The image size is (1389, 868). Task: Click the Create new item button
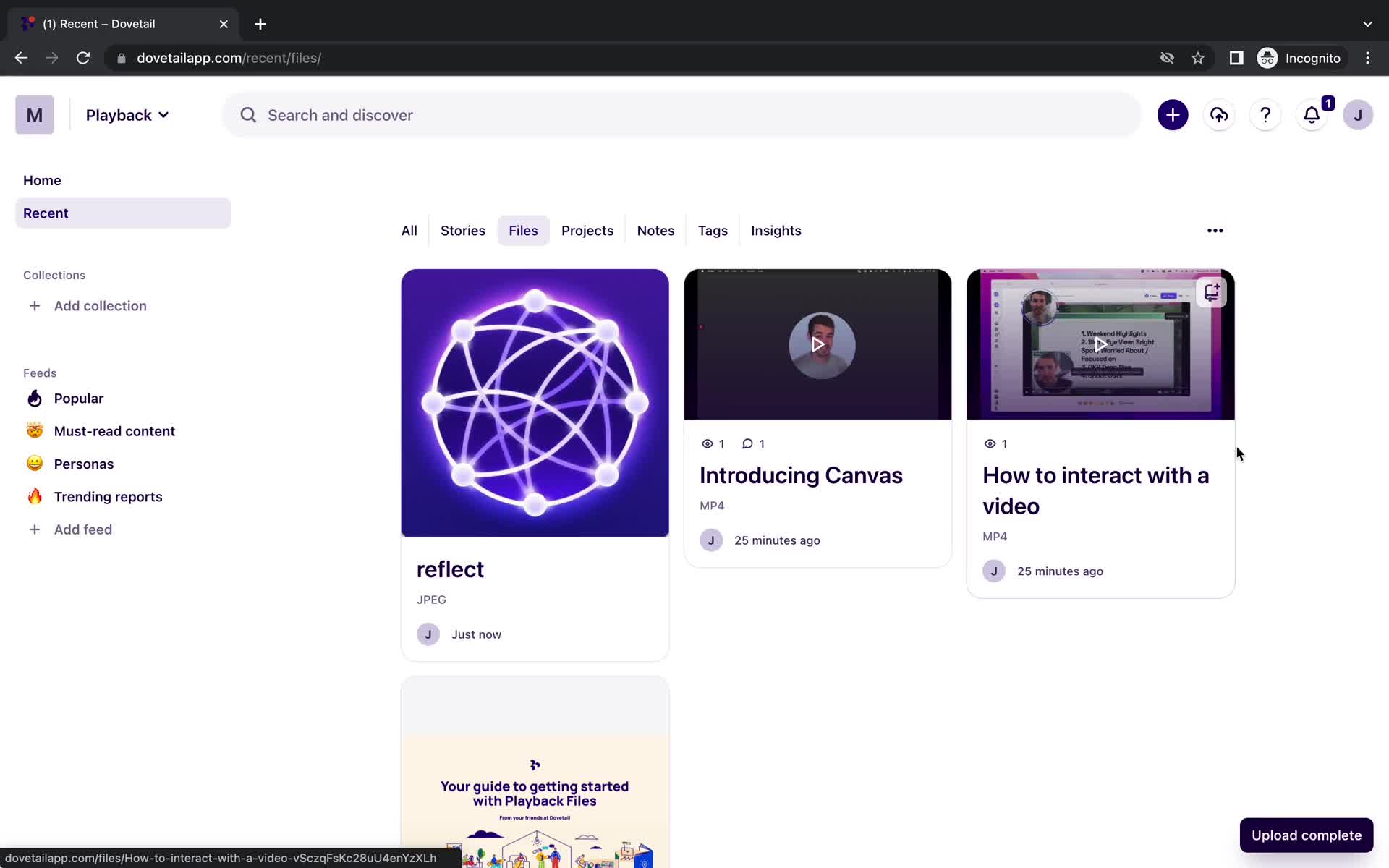[x=1172, y=115]
